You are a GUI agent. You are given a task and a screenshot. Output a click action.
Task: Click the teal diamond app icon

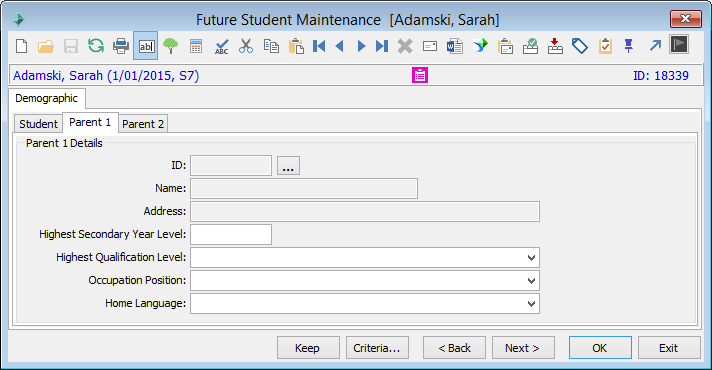click(18, 19)
